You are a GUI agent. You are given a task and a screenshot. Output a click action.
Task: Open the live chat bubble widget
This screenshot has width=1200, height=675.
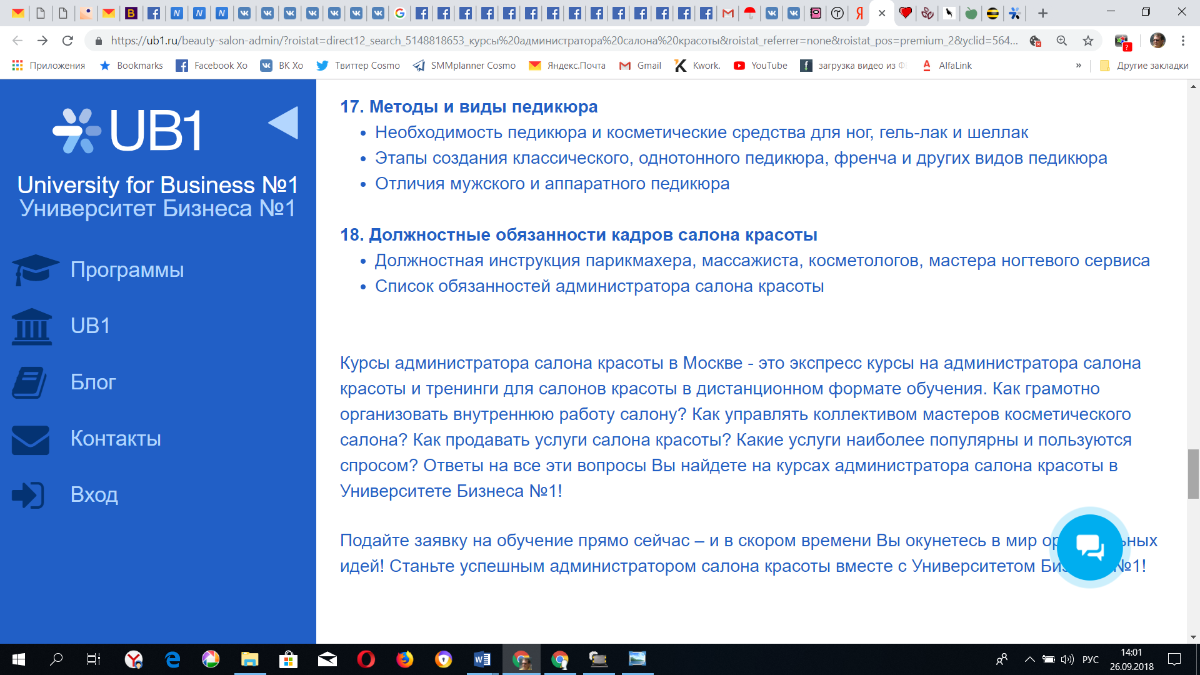1089,546
